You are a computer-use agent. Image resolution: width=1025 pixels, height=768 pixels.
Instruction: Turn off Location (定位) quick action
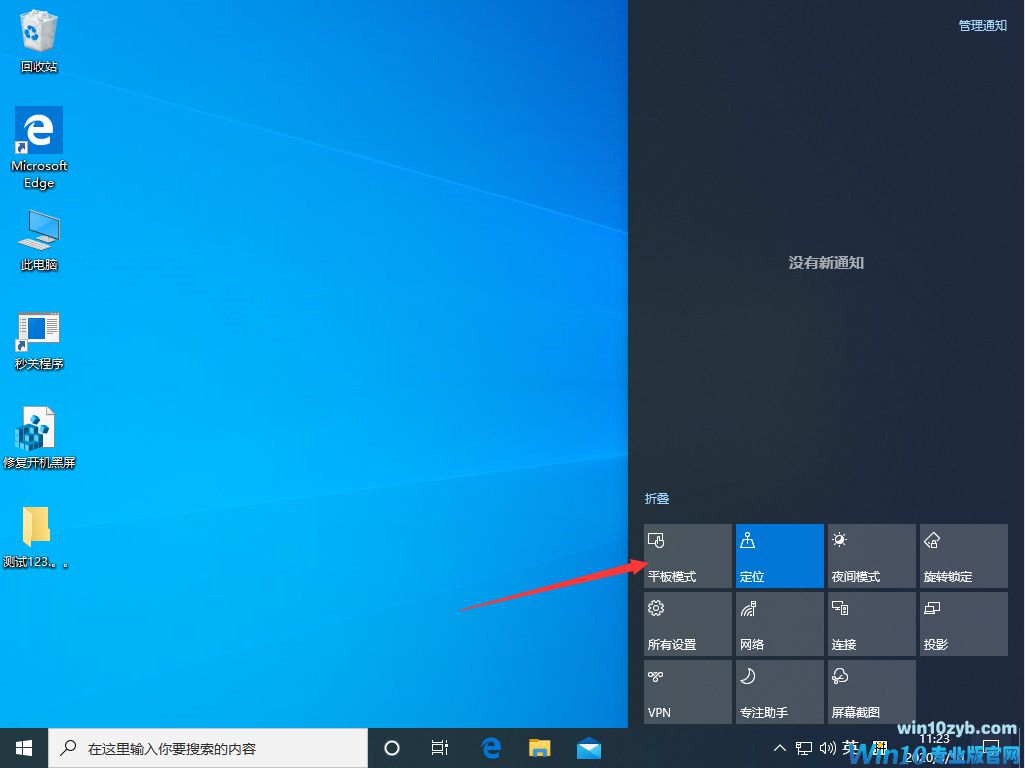click(x=779, y=555)
